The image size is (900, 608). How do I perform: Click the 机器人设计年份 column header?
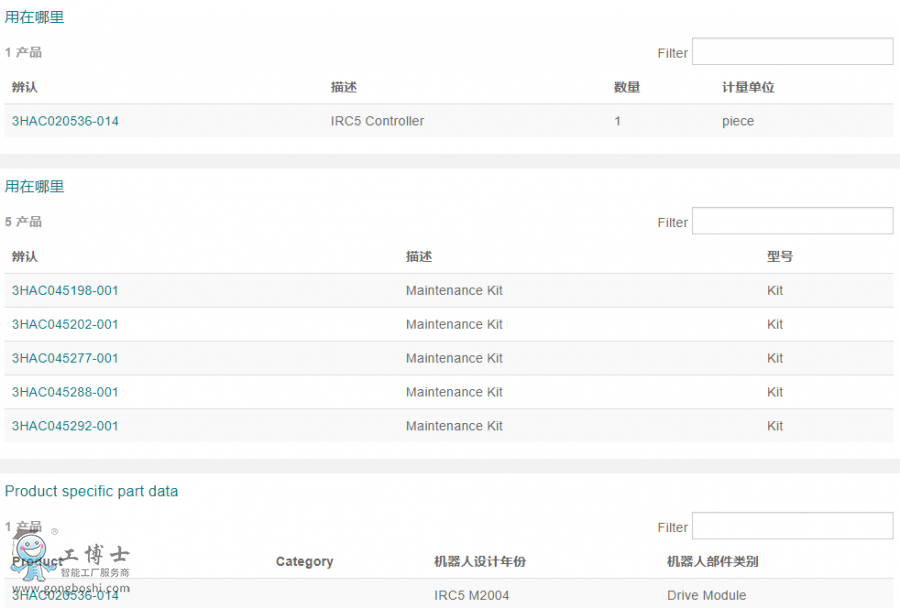click(480, 561)
